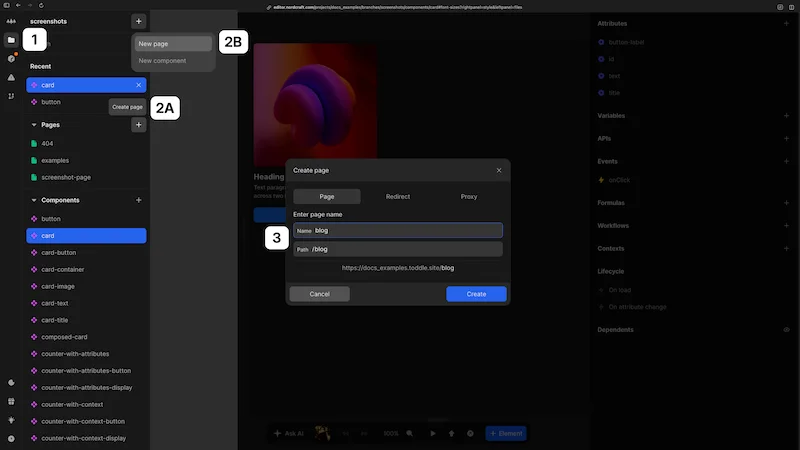800x450 pixels.
Task: Click the publish upload arrow in bottom toolbar
Action: (x=451, y=434)
